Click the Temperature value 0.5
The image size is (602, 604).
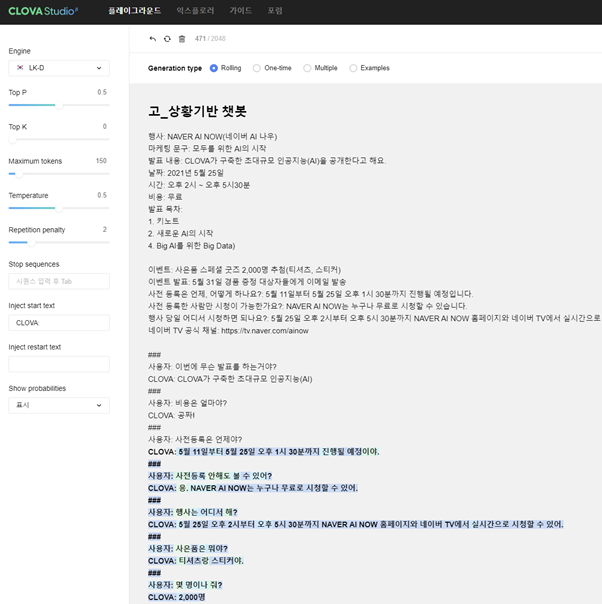click(x=102, y=195)
